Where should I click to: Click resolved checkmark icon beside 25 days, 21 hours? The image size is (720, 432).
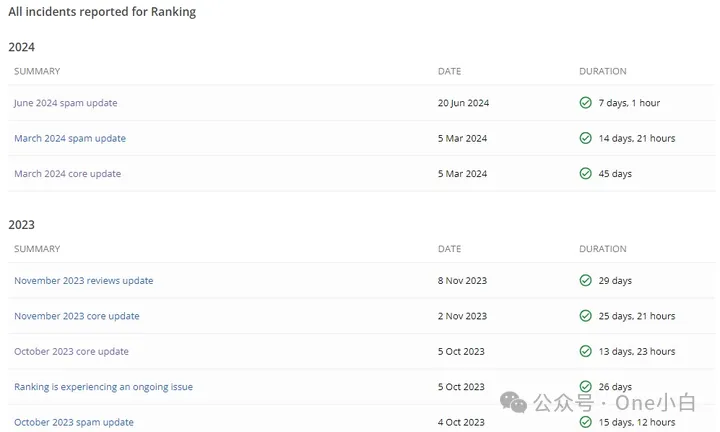coord(585,315)
